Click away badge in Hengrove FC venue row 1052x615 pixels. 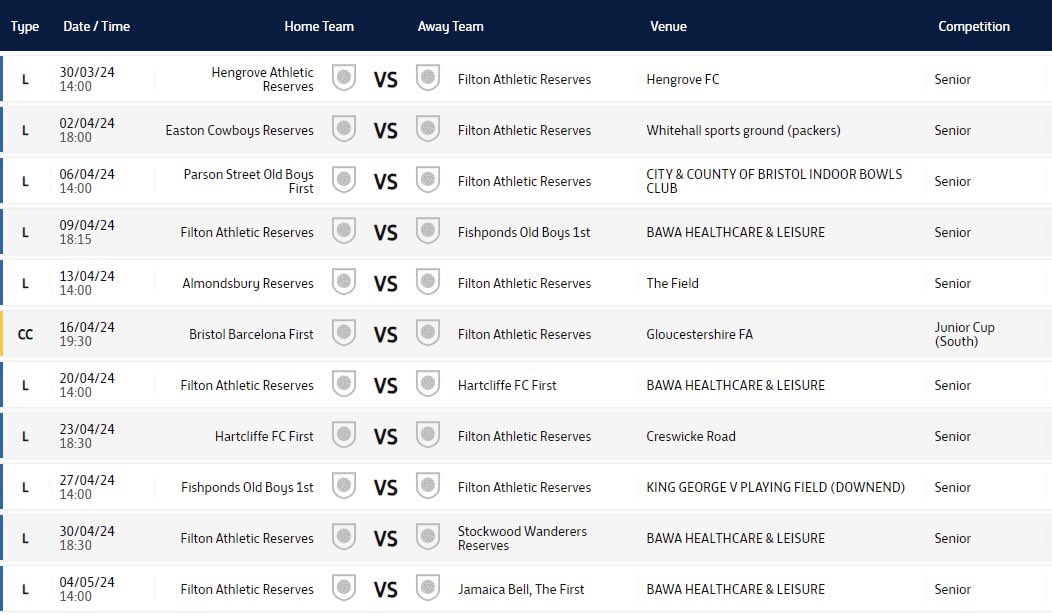click(x=427, y=78)
